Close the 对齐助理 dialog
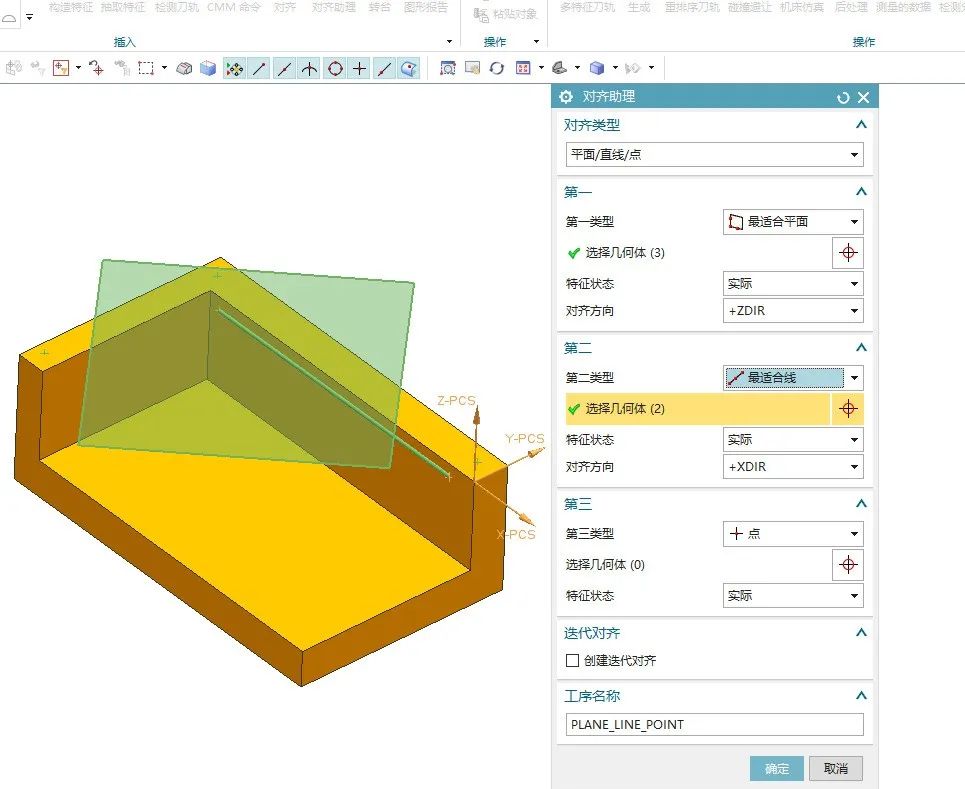Viewport: 965px width, 789px height. [863, 97]
